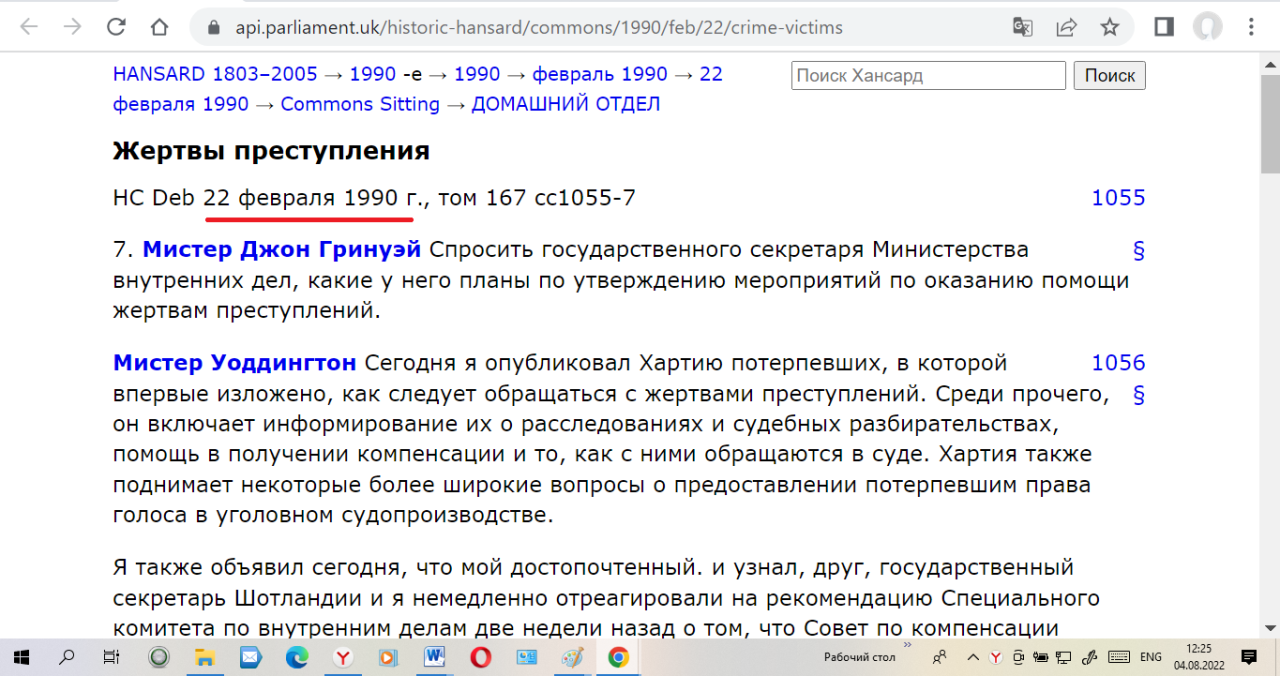The width and height of the screenshot is (1280, 676).
Task: Open the first 1990 breadcrumb link
Action: (x=372, y=74)
